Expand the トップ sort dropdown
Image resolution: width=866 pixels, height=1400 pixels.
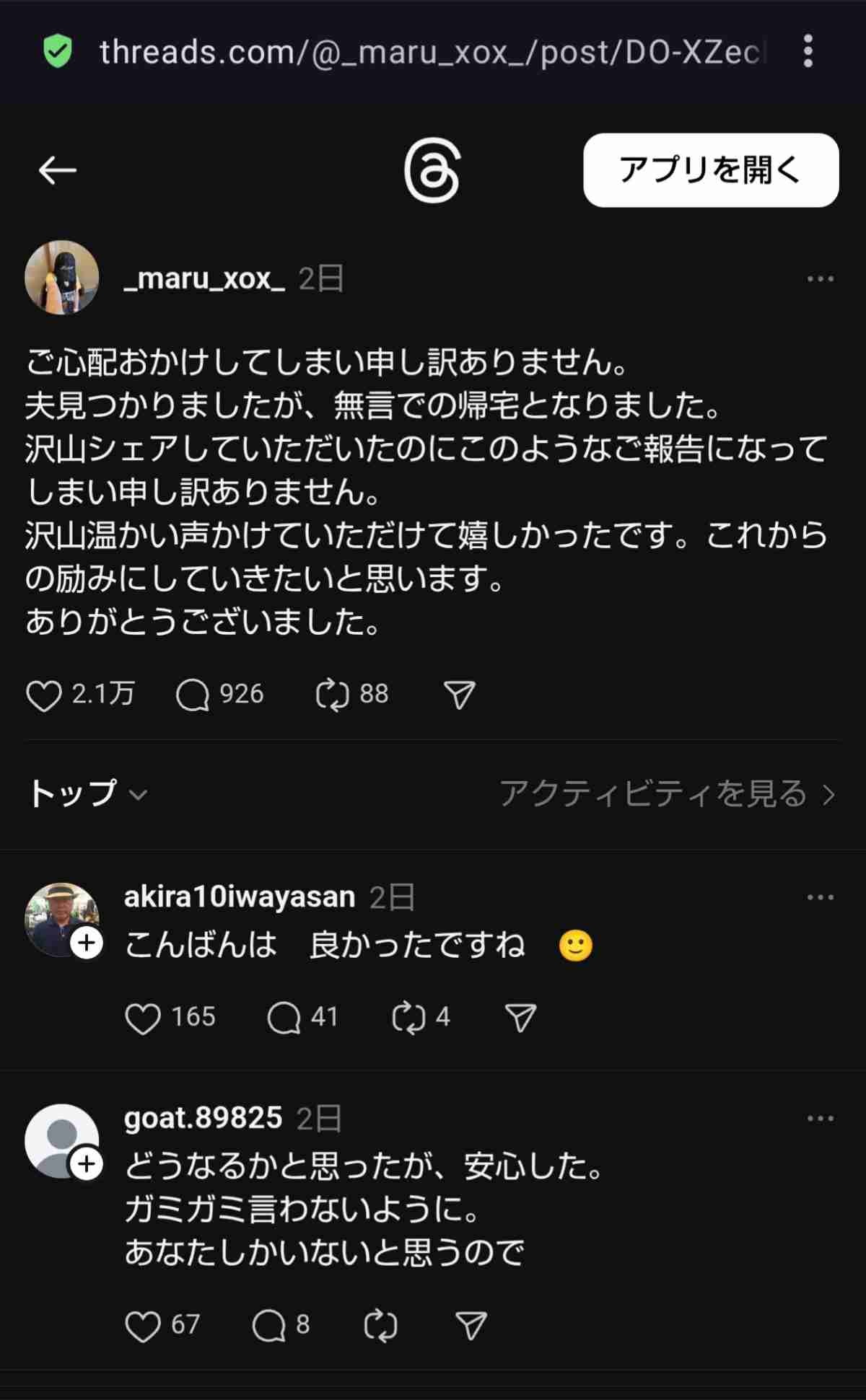pos(88,794)
